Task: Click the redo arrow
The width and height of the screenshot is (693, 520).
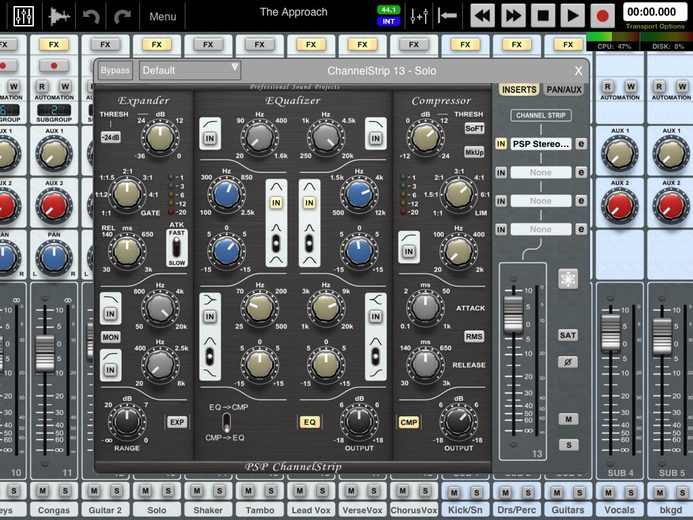Action: tap(122, 16)
